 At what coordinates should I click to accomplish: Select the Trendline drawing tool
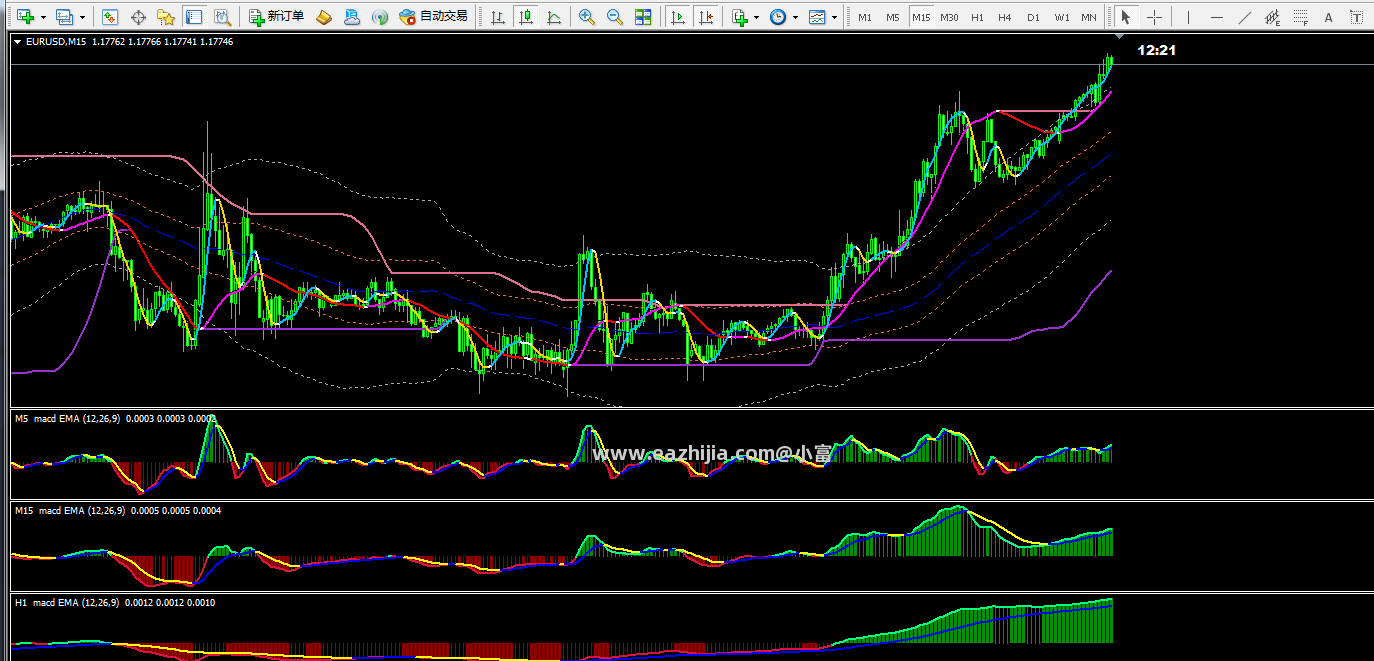pos(1244,17)
